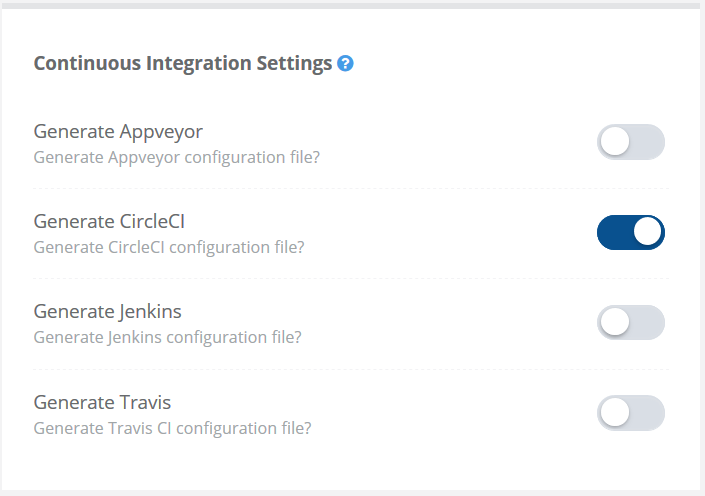Select the Generate CircleCI title label
This screenshot has height=496, width=705.
(109, 221)
